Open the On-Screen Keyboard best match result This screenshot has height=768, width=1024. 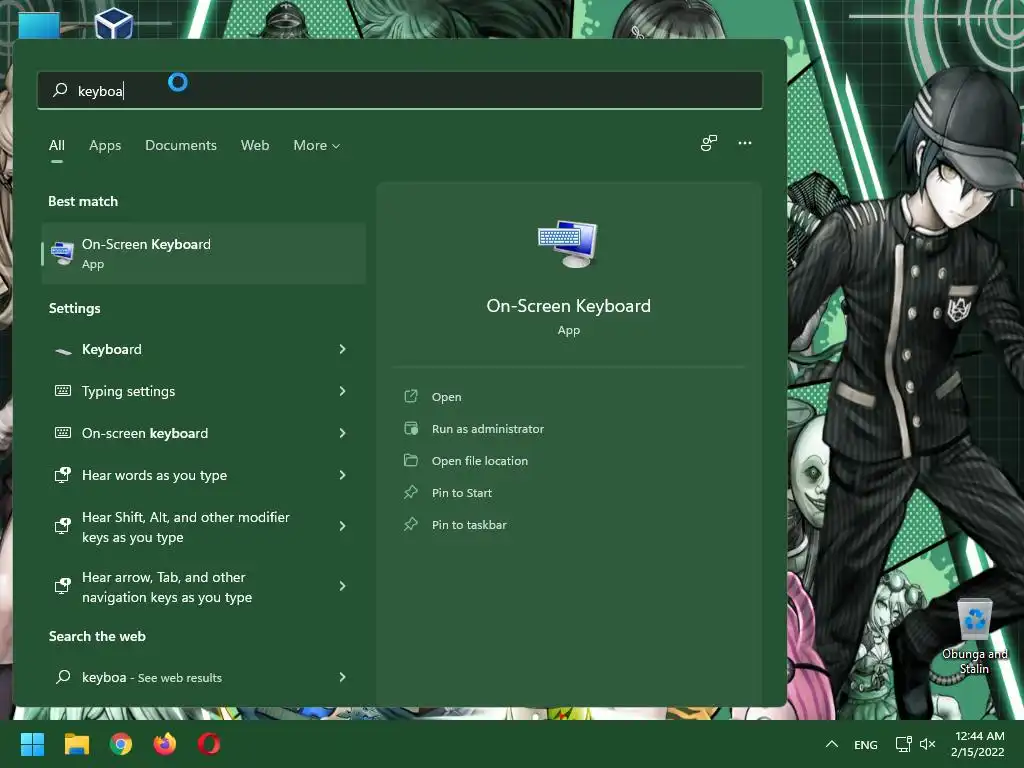coord(203,253)
